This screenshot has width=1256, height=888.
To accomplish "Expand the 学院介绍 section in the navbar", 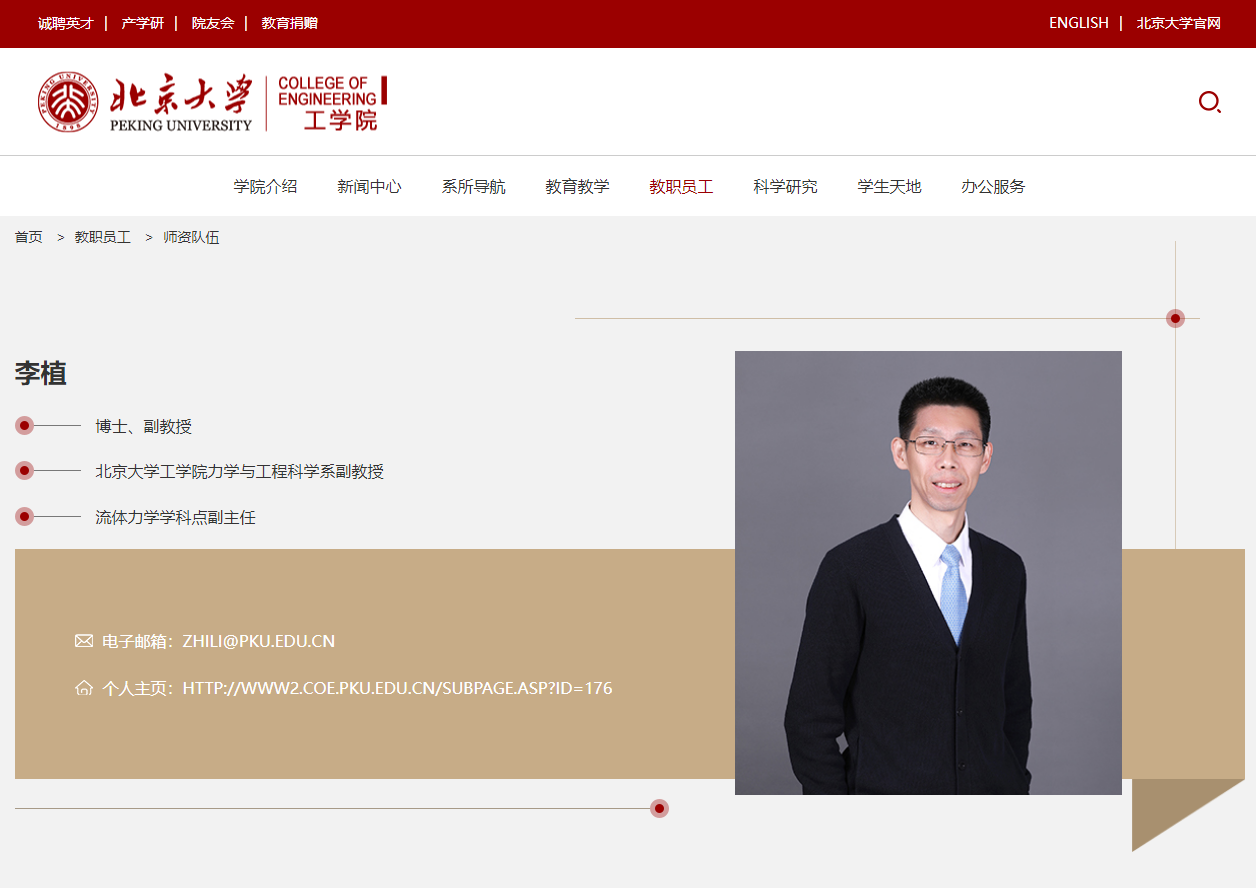I will [264, 186].
